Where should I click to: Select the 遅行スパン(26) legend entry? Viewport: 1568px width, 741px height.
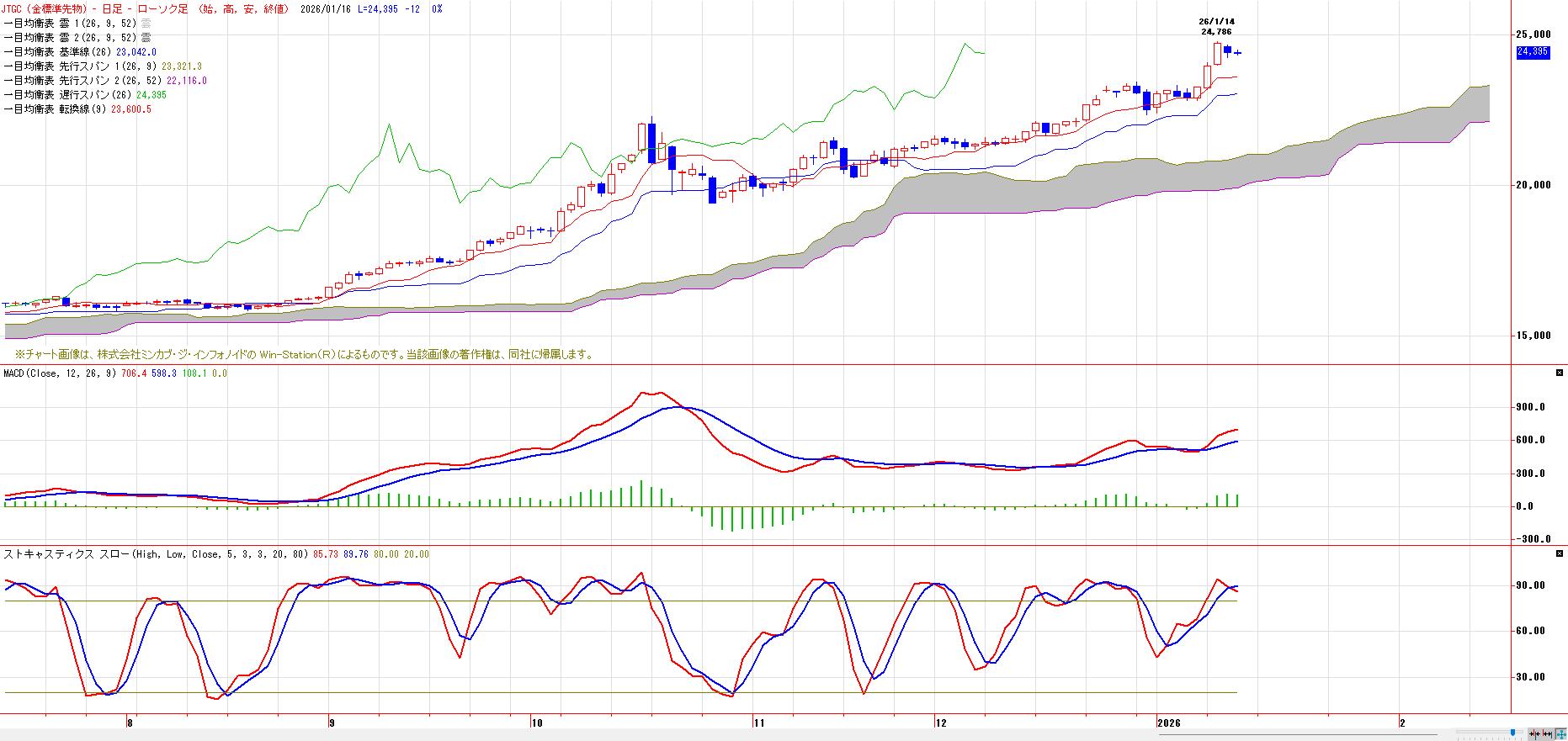click(85, 95)
